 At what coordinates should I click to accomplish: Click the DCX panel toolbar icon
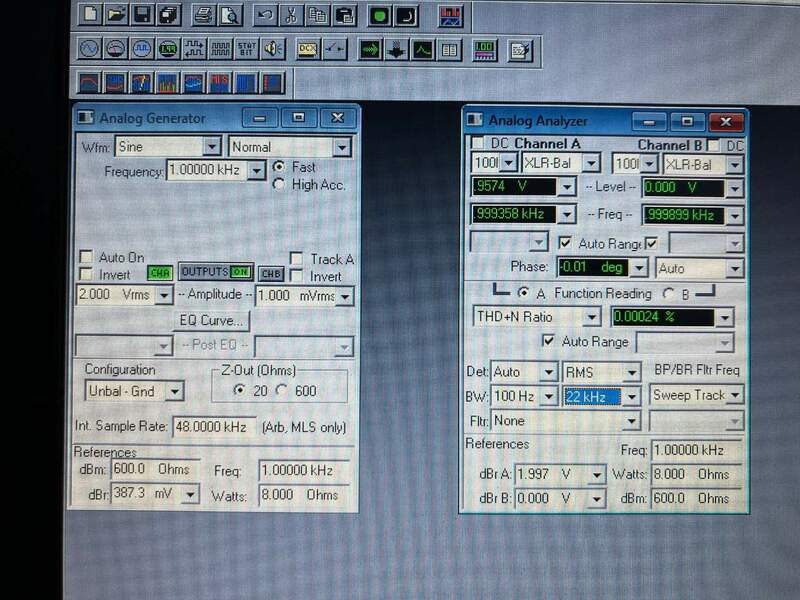[307, 49]
